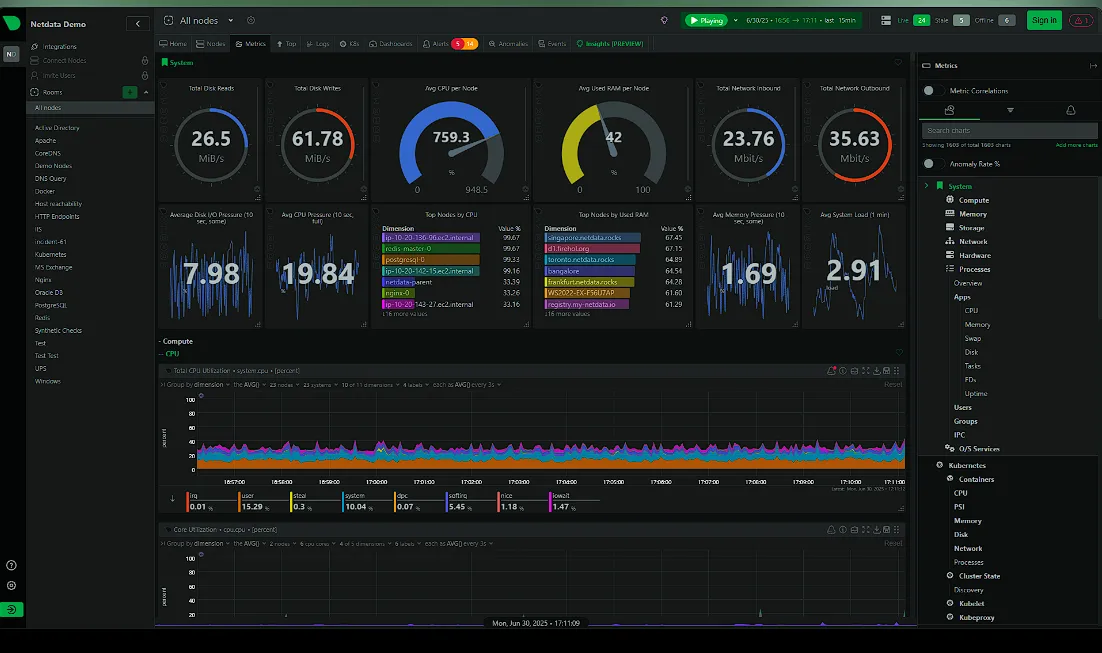This screenshot has height=653, width=1102.
Task: Click the Avg Used RAM per Node gauge
Action: pyautogui.click(x=614, y=141)
